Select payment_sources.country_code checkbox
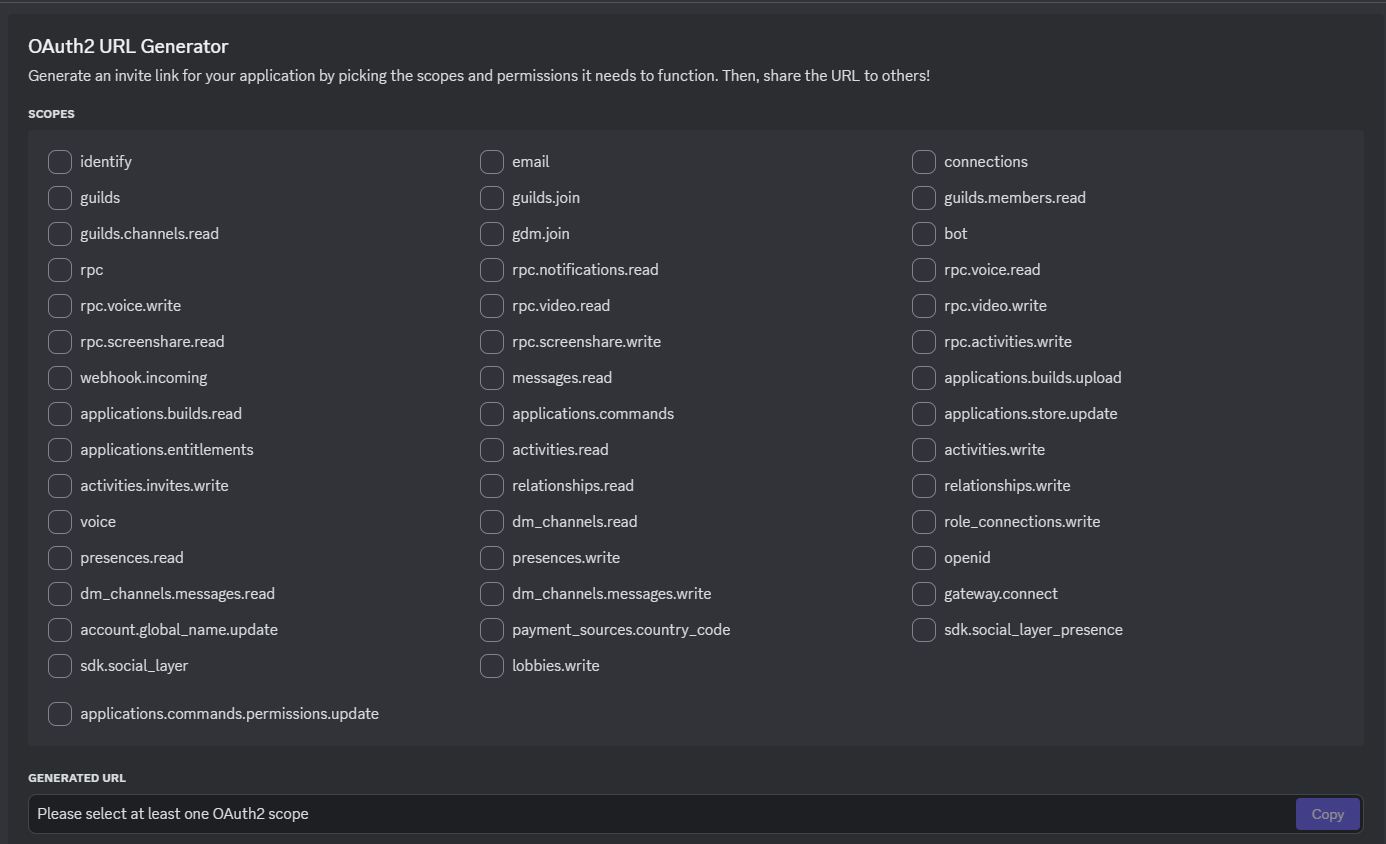Viewport: 1386px width, 844px height. coord(492,630)
